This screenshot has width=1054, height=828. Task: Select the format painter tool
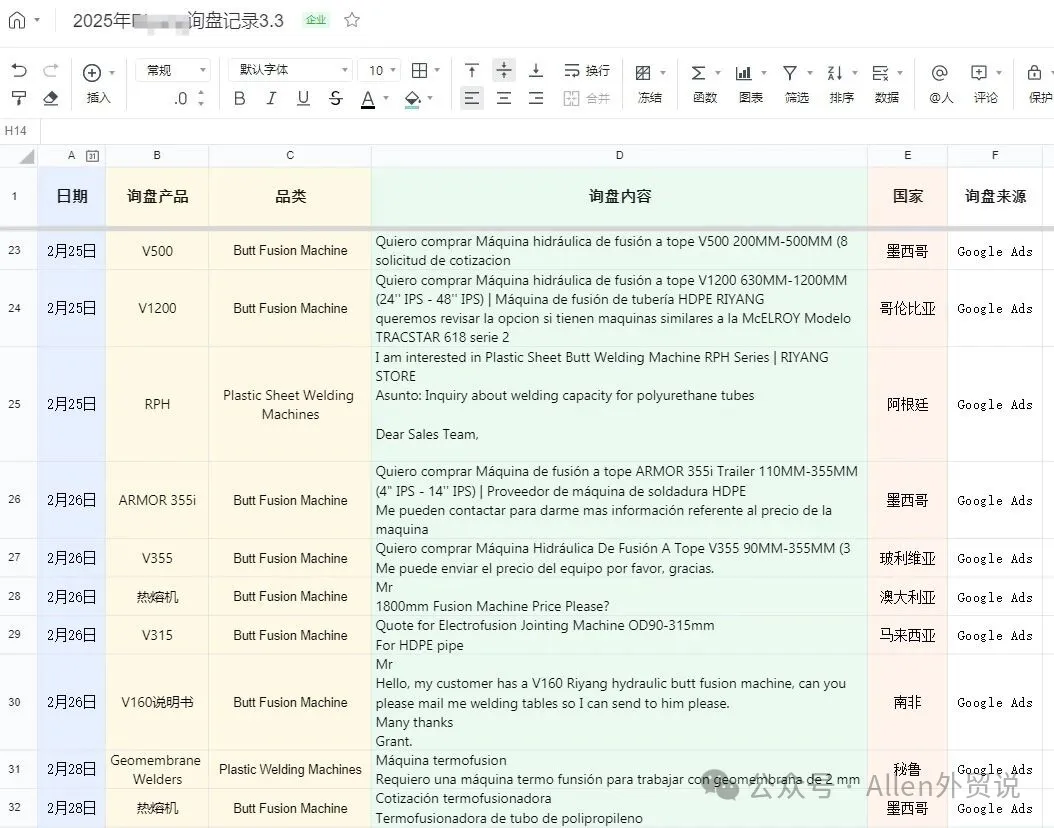click(19, 98)
